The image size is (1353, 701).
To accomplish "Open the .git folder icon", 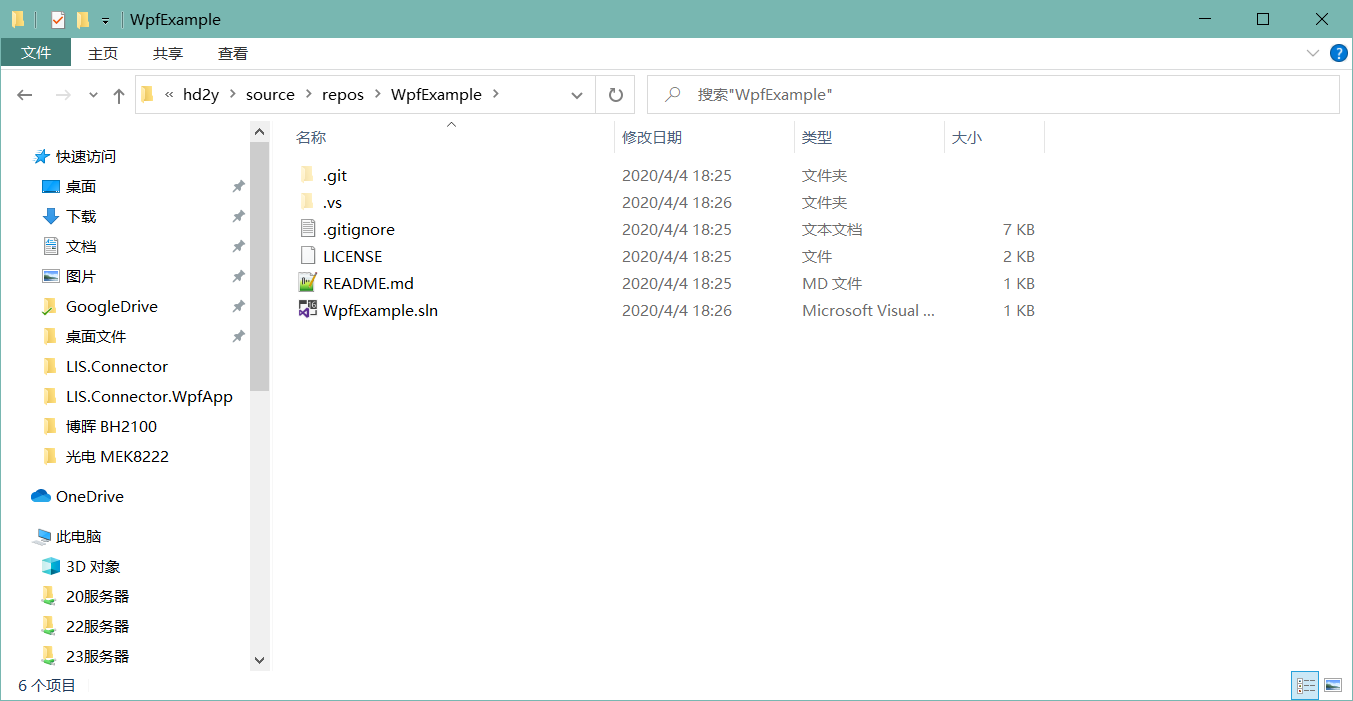I will (307, 175).
